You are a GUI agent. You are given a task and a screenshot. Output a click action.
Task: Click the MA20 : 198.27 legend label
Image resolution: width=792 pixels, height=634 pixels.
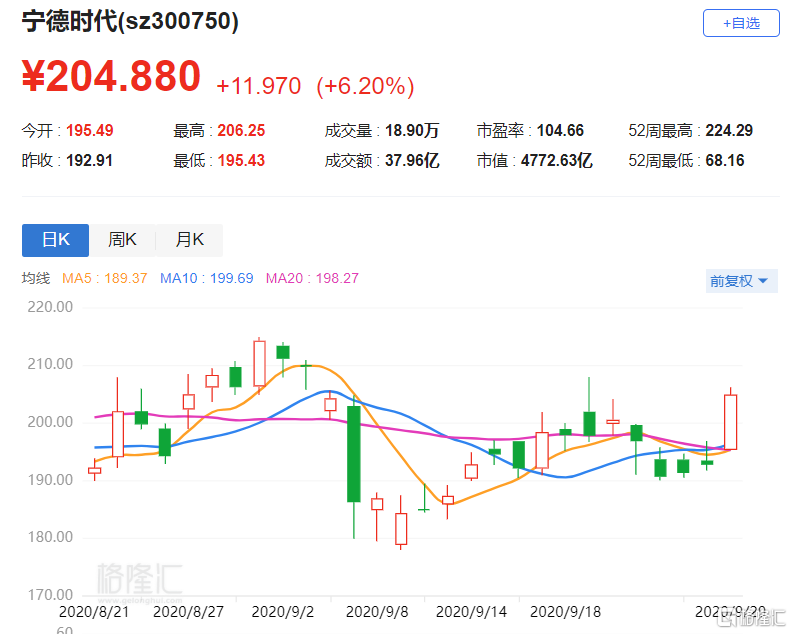tap(312, 278)
